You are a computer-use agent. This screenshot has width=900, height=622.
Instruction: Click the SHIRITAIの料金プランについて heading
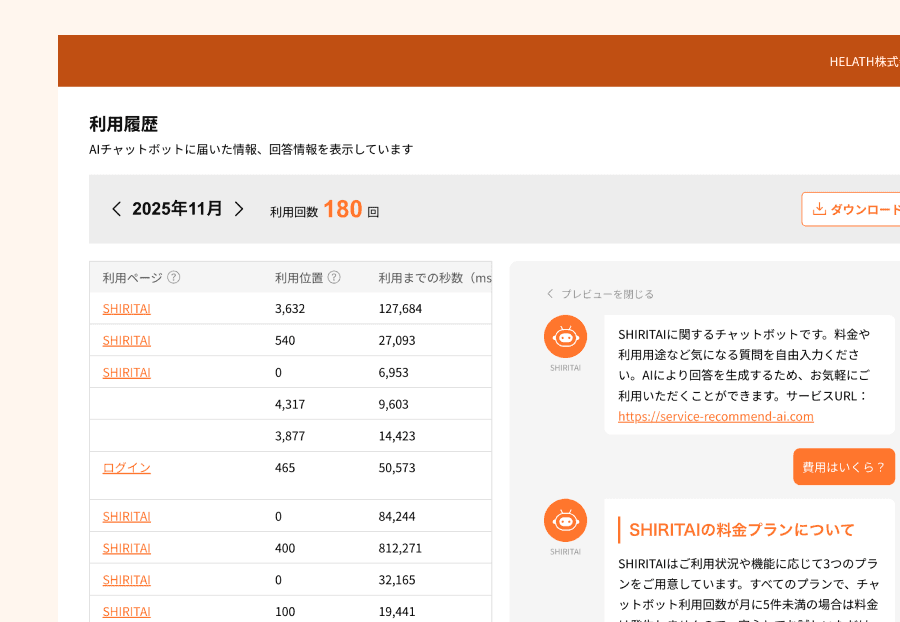pyautogui.click(x=742, y=530)
